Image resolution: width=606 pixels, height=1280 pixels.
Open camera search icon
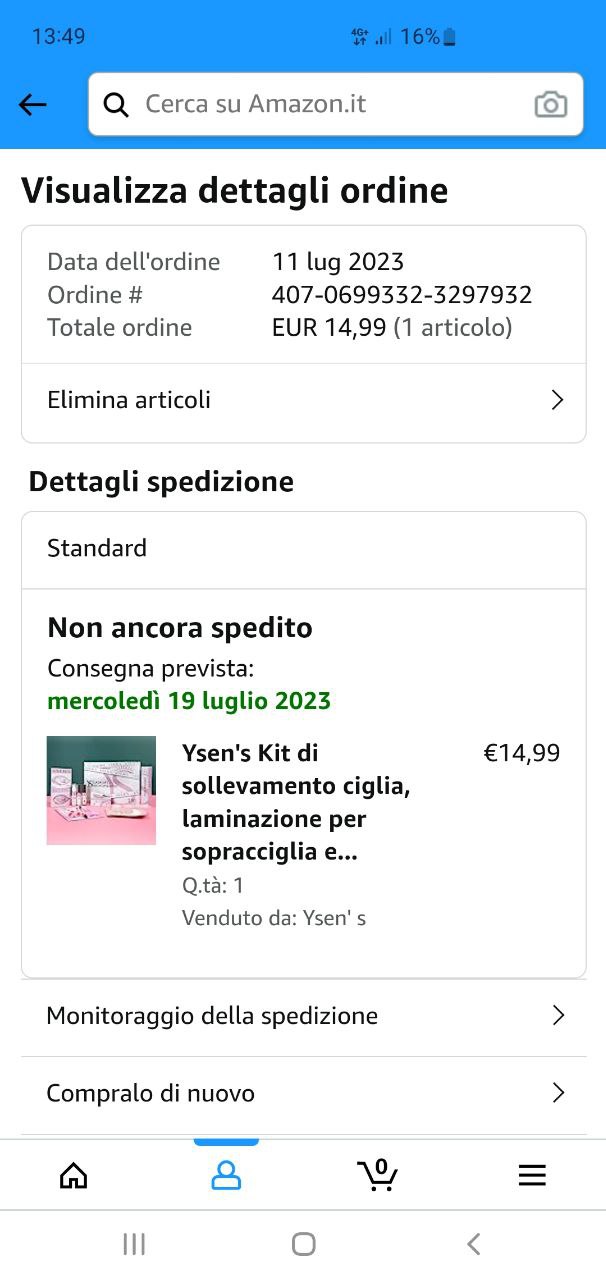[x=550, y=104]
